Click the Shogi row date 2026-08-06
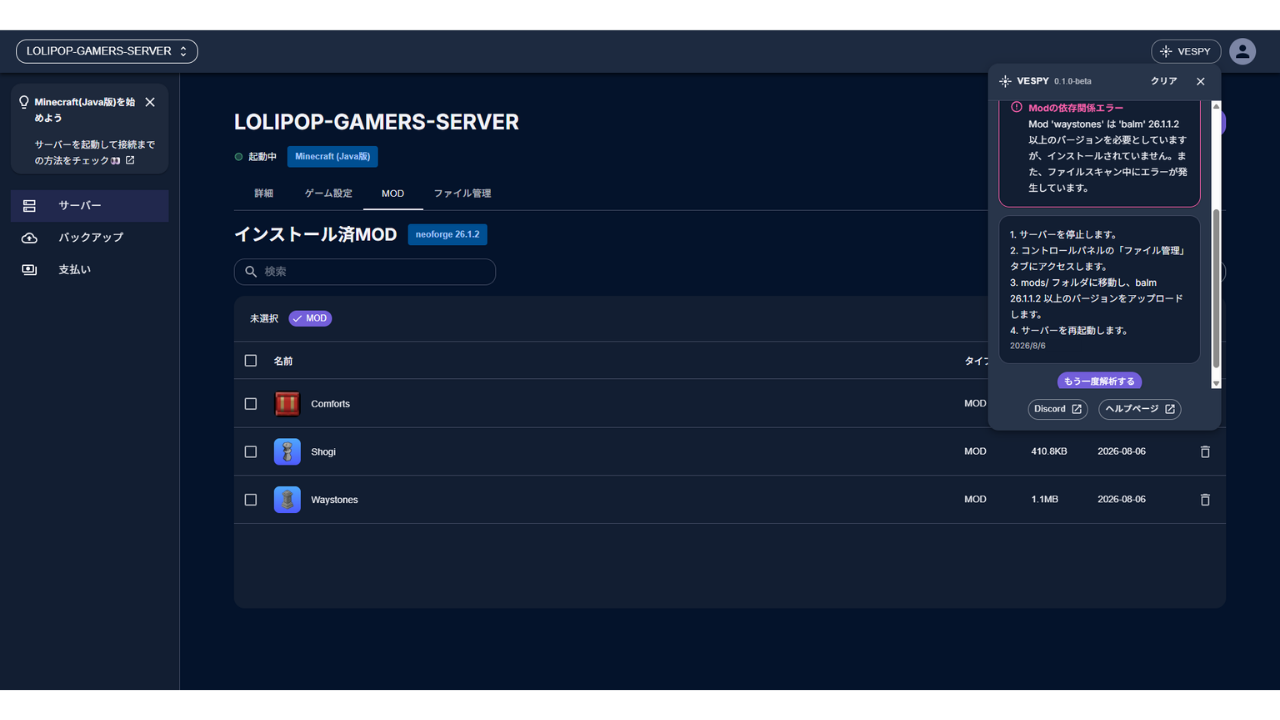This screenshot has height=720, width=1280. (x=1122, y=452)
